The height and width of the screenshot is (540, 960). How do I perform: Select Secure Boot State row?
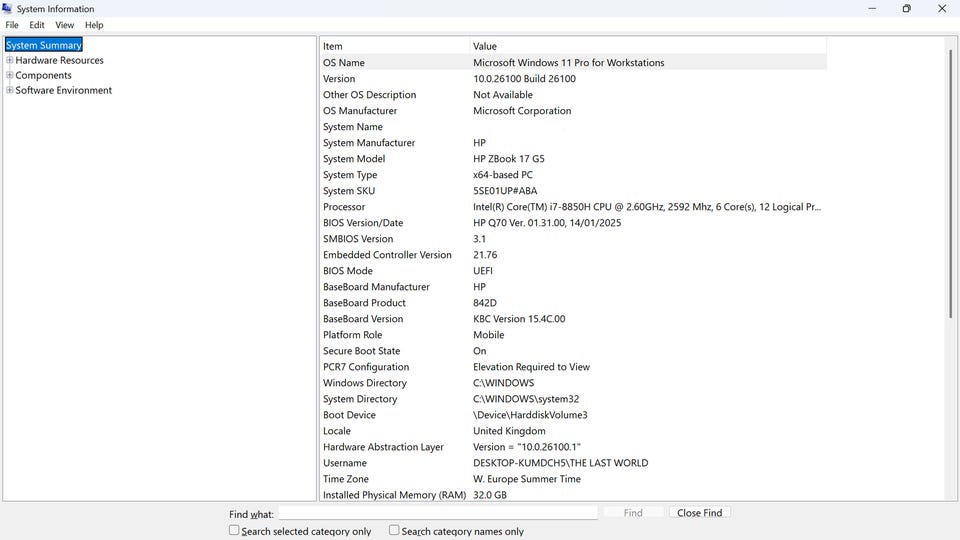coord(573,351)
